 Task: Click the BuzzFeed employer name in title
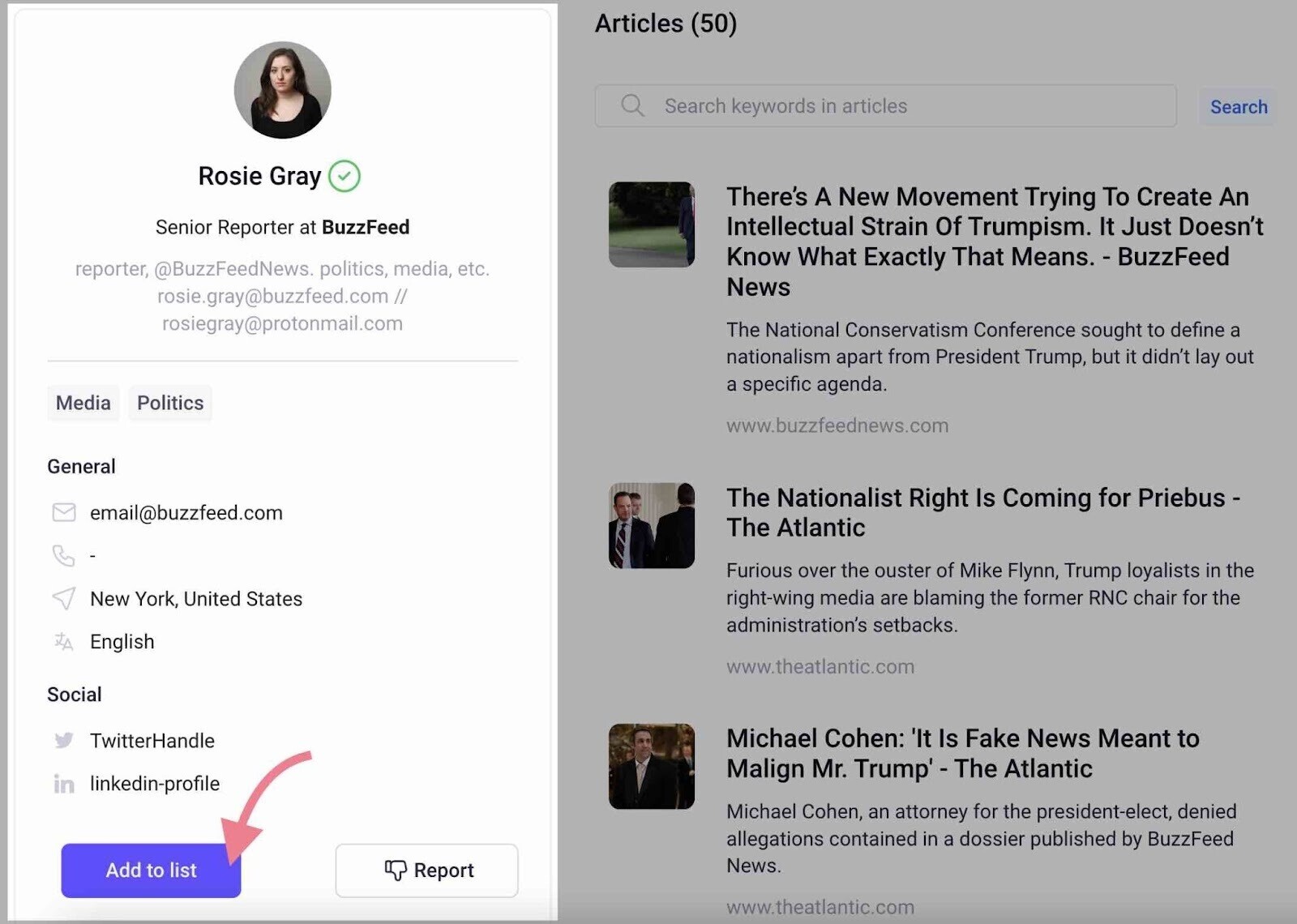point(366,227)
